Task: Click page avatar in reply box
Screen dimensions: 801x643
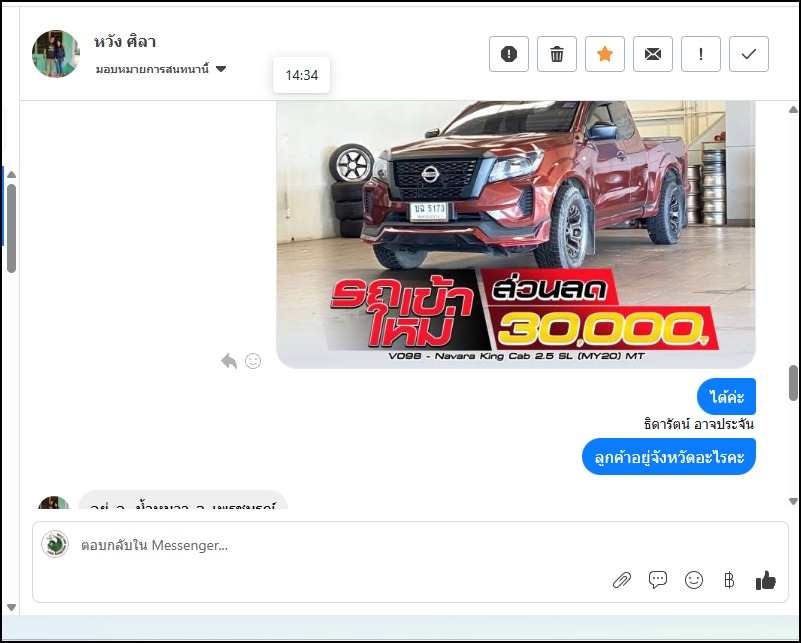Action: [x=55, y=544]
